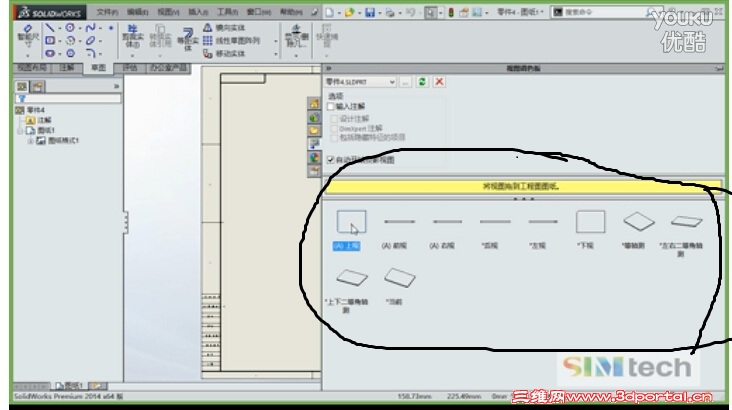The image size is (732, 410).
Task: Open the Line tool dropdown arrow
Action: click(59, 28)
